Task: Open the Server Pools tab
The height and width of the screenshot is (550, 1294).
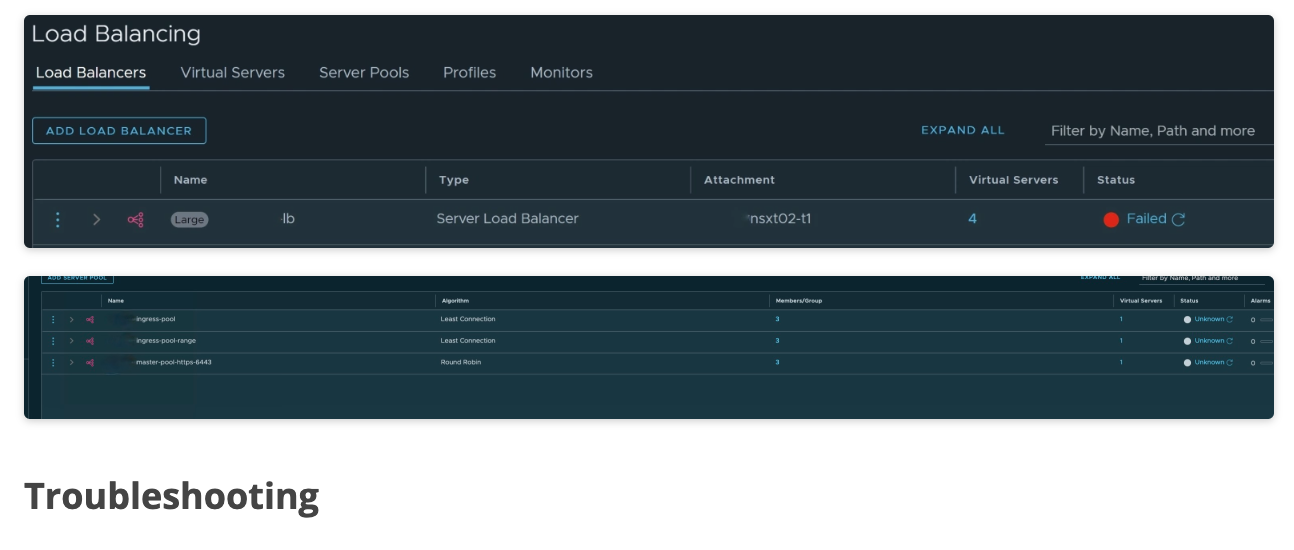Action: 364,73
